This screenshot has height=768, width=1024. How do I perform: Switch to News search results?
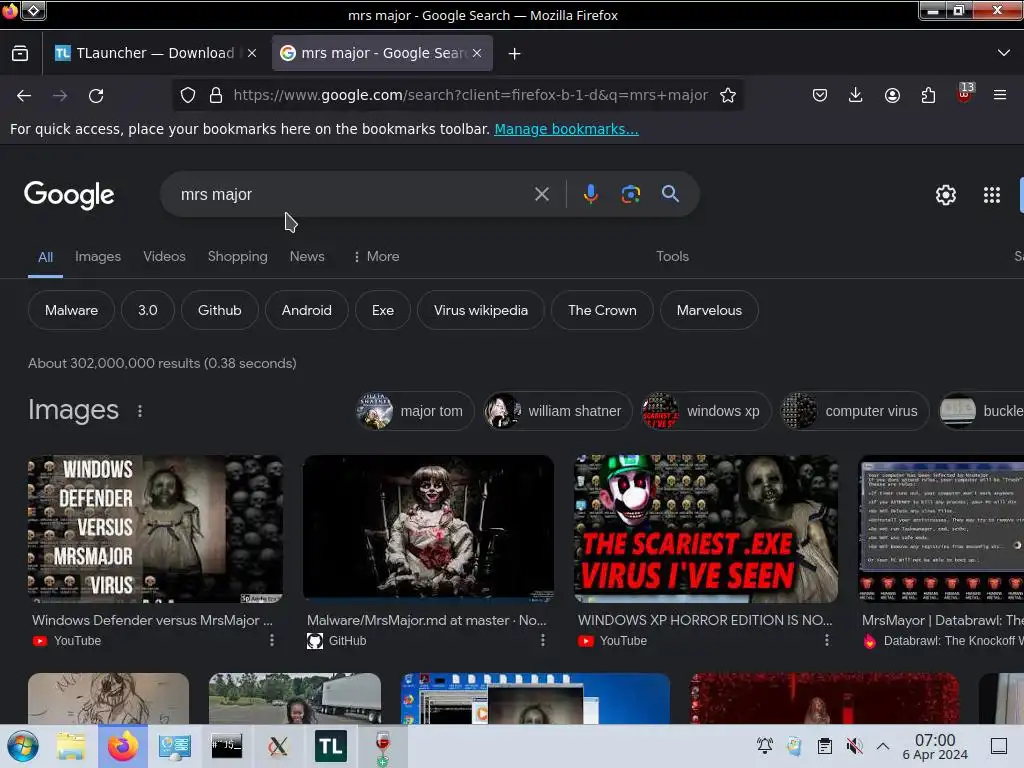(307, 257)
